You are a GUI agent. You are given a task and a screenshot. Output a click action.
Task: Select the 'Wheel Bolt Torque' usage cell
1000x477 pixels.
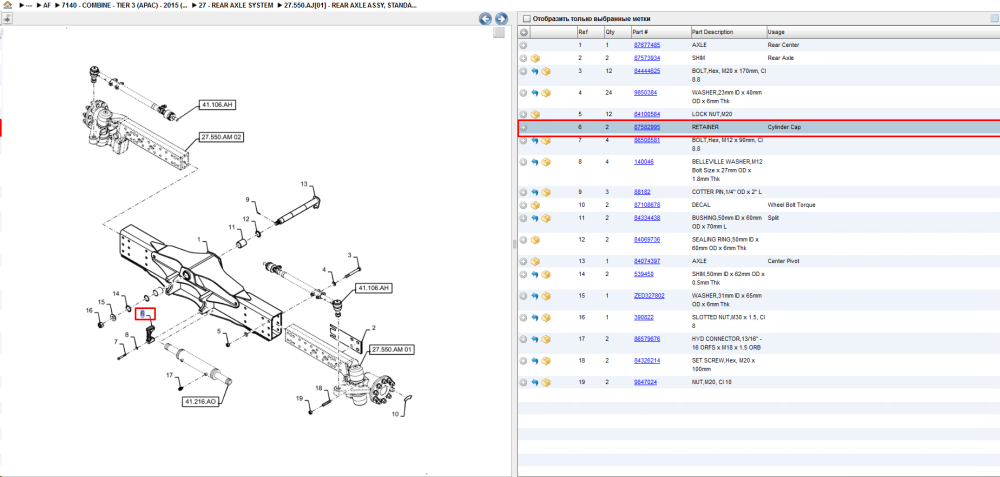point(791,205)
